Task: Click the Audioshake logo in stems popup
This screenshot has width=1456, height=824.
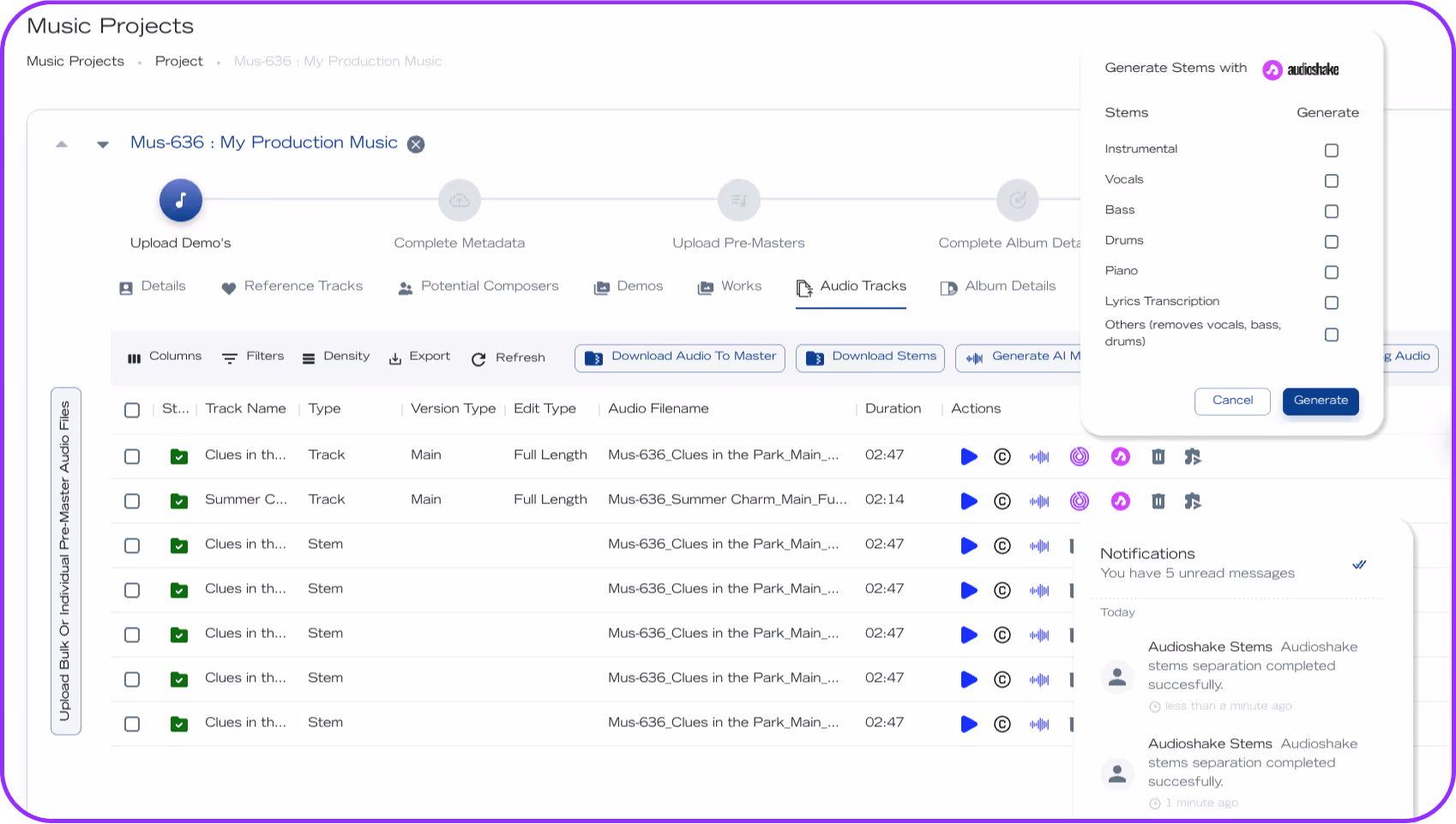Action: click(1301, 69)
